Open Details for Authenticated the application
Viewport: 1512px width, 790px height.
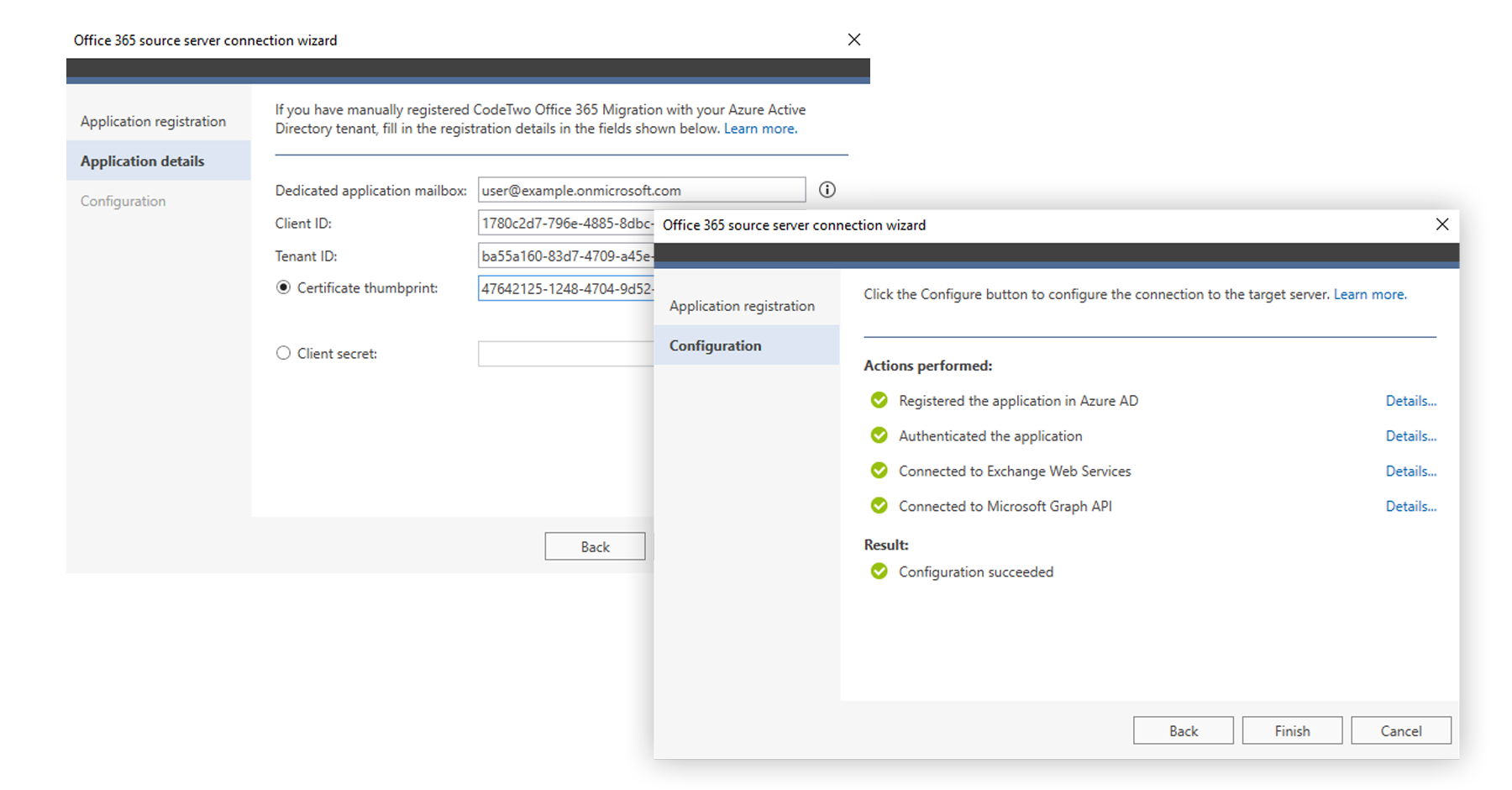[x=1411, y=436]
